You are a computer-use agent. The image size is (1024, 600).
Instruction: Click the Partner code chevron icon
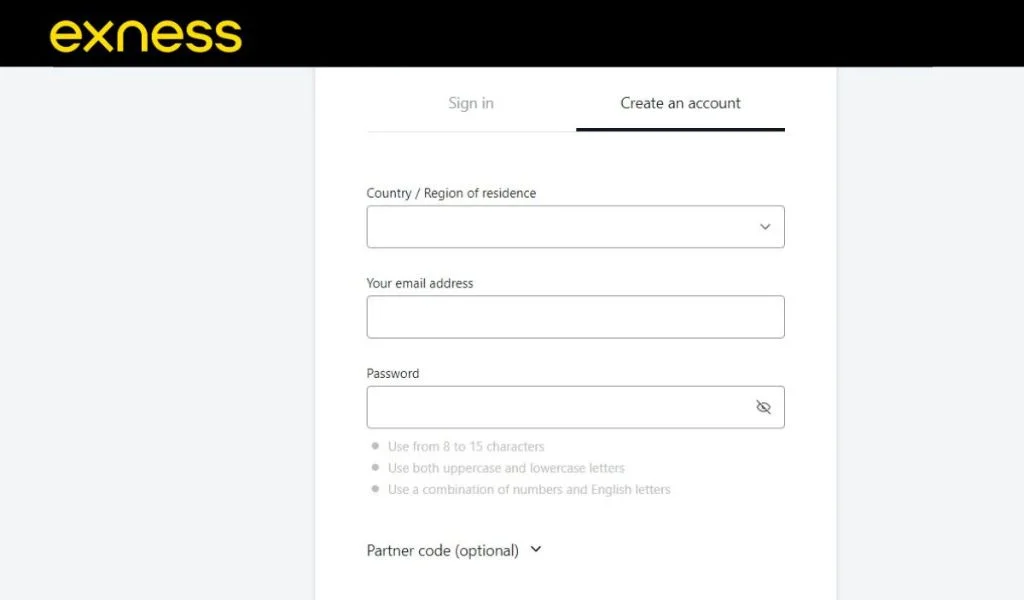tap(536, 549)
